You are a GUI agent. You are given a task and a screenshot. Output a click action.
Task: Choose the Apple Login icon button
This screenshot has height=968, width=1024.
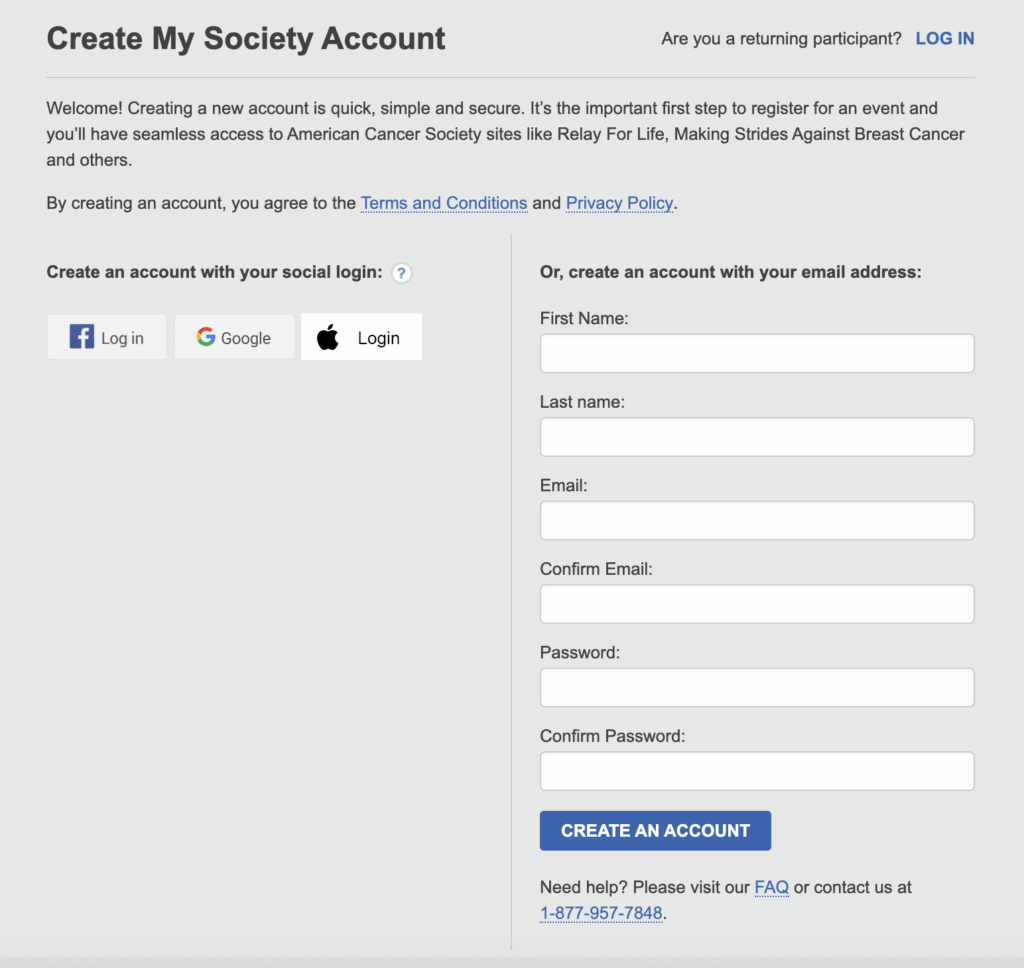tap(361, 337)
